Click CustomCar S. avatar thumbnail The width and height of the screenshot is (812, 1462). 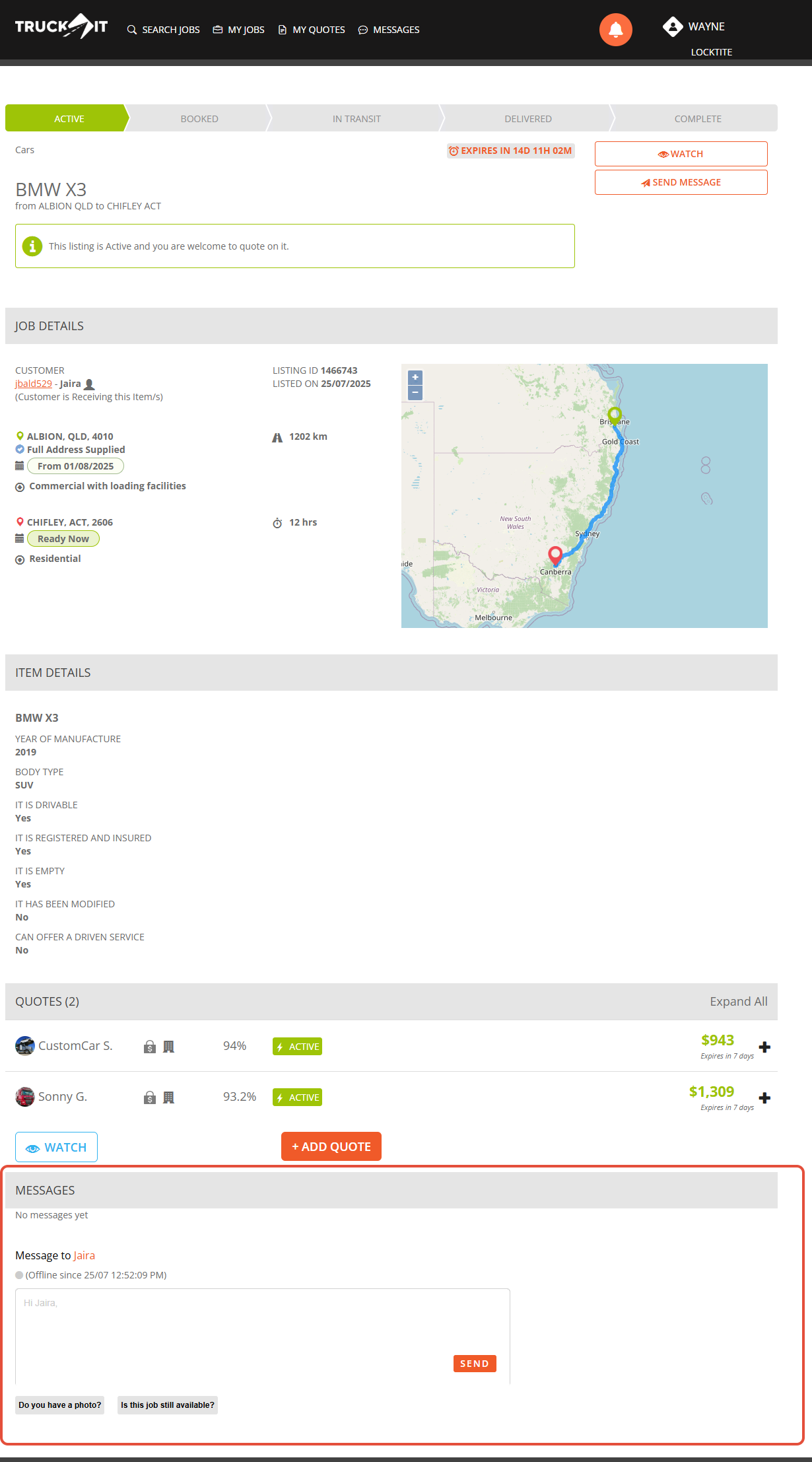(x=25, y=1046)
